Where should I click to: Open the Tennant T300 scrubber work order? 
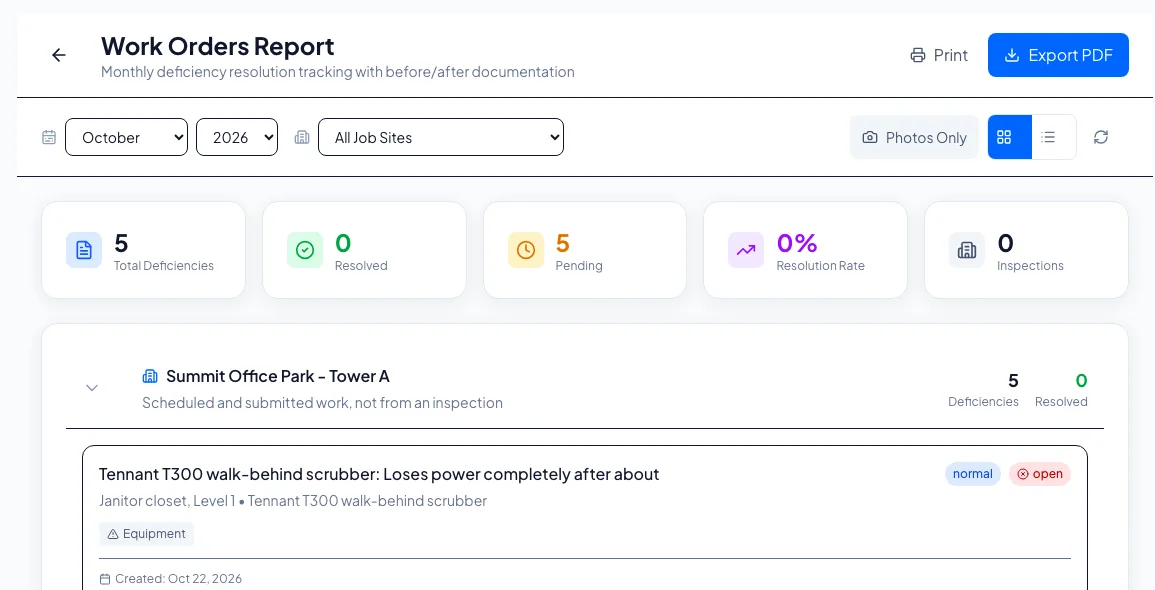pyautogui.click(x=379, y=474)
